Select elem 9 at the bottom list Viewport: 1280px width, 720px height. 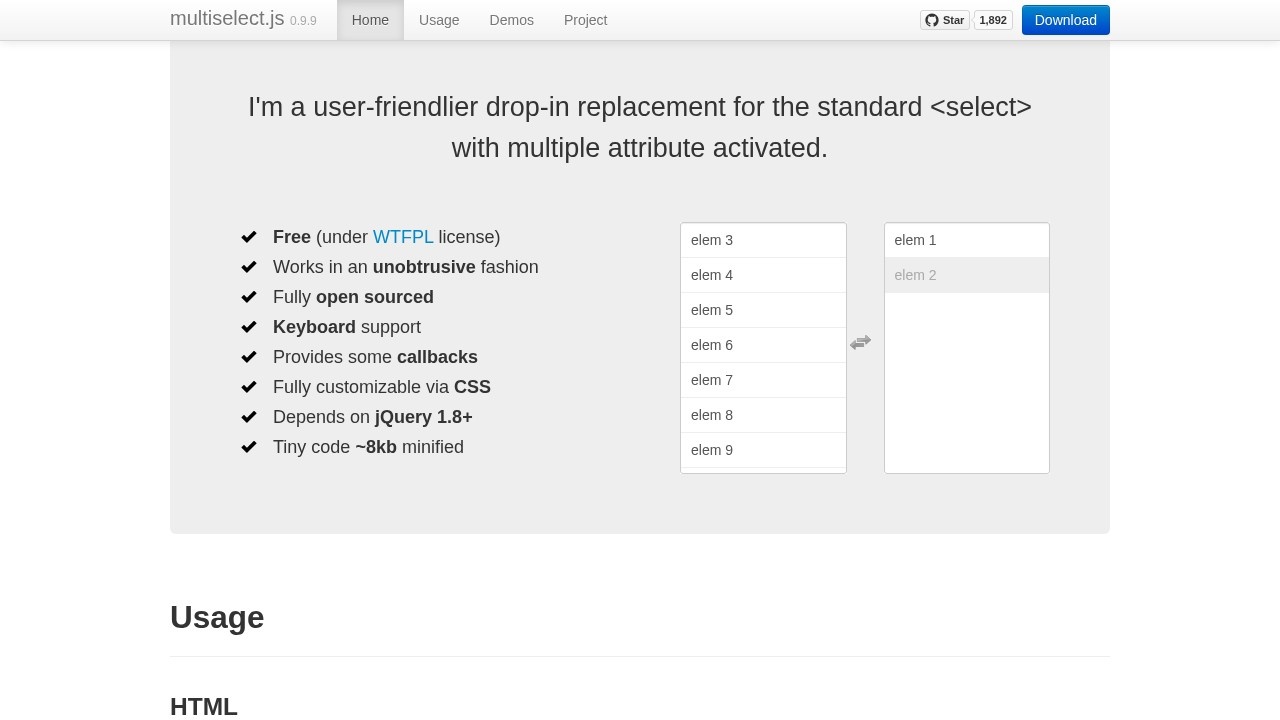coord(762,450)
